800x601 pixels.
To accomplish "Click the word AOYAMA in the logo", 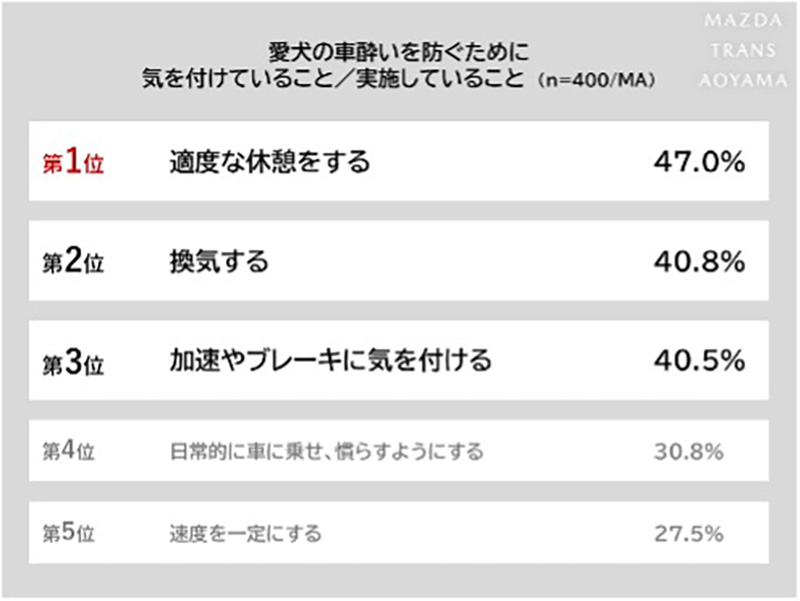I will pyautogui.click(x=737, y=80).
